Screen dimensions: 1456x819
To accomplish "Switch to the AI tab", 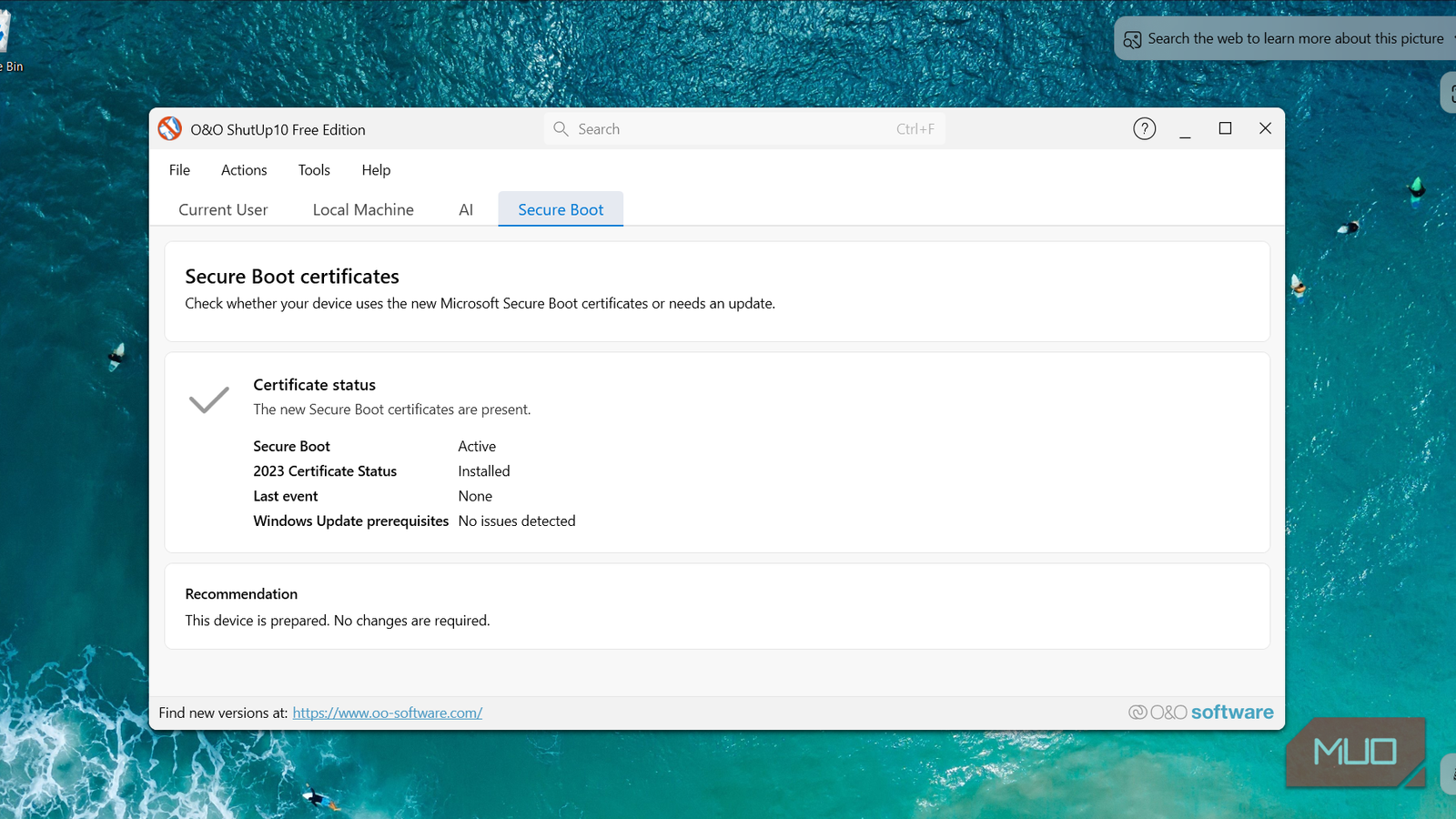I will (x=466, y=209).
